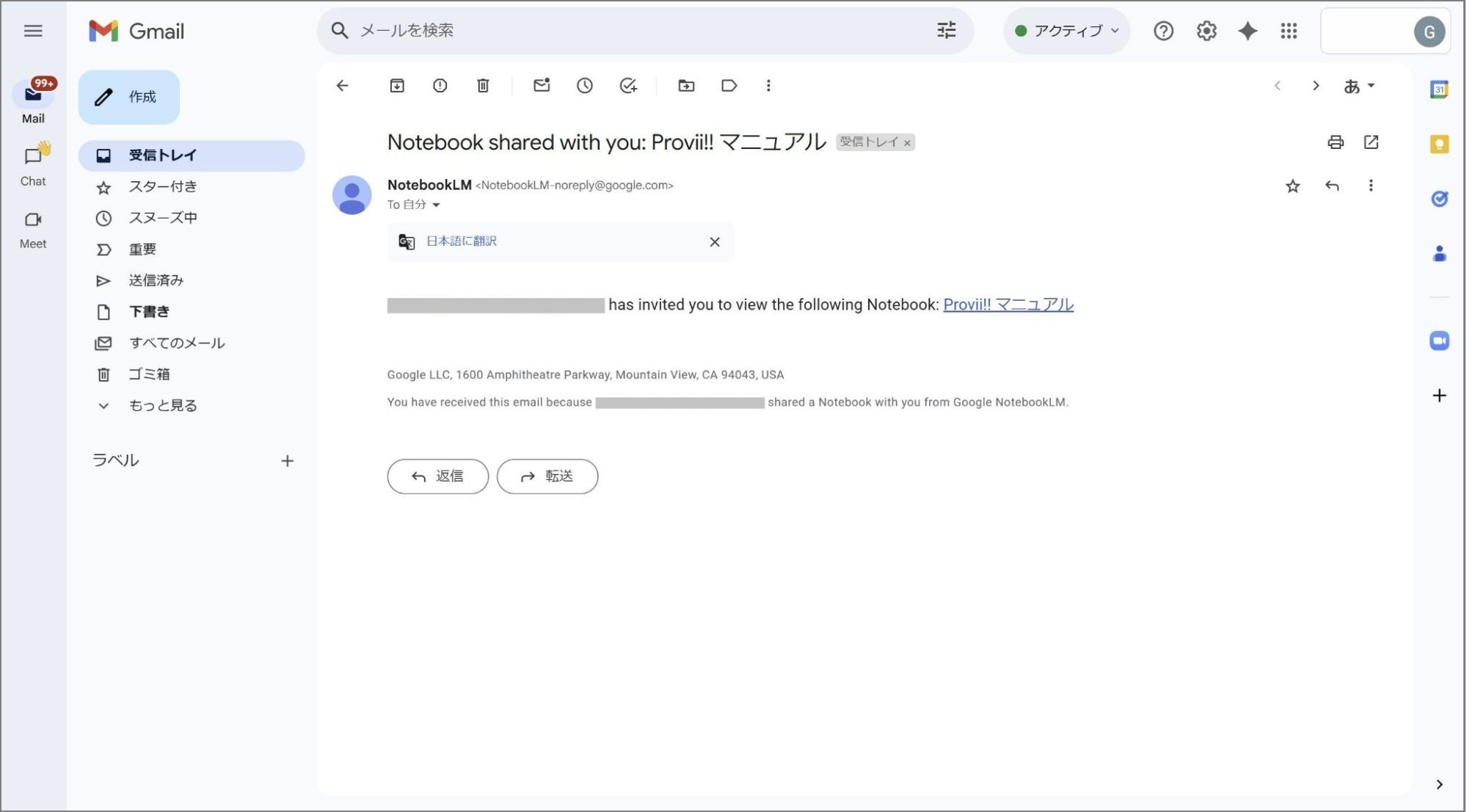This screenshot has height=812, width=1467.
Task: Delete this email with trash icon
Action: pyautogui.click(x=483, y=86)
